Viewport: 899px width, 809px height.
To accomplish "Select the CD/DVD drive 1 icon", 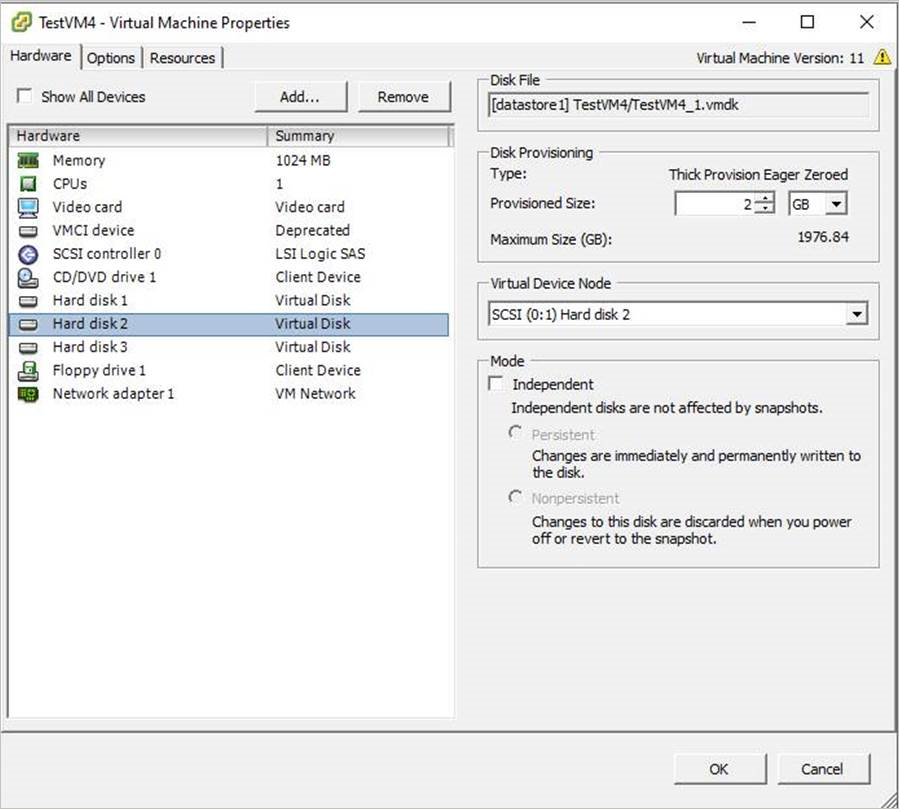I will (28, 277).
